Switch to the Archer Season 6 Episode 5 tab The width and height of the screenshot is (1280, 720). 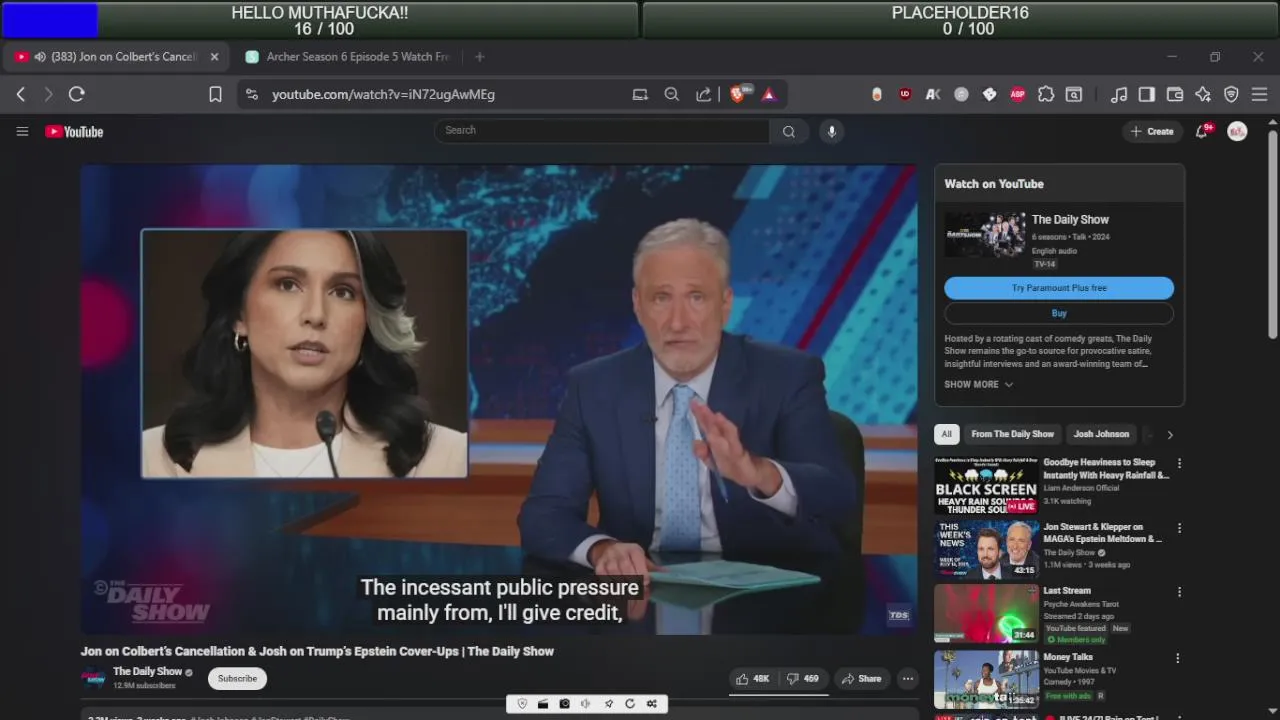(x=348, y=57)
